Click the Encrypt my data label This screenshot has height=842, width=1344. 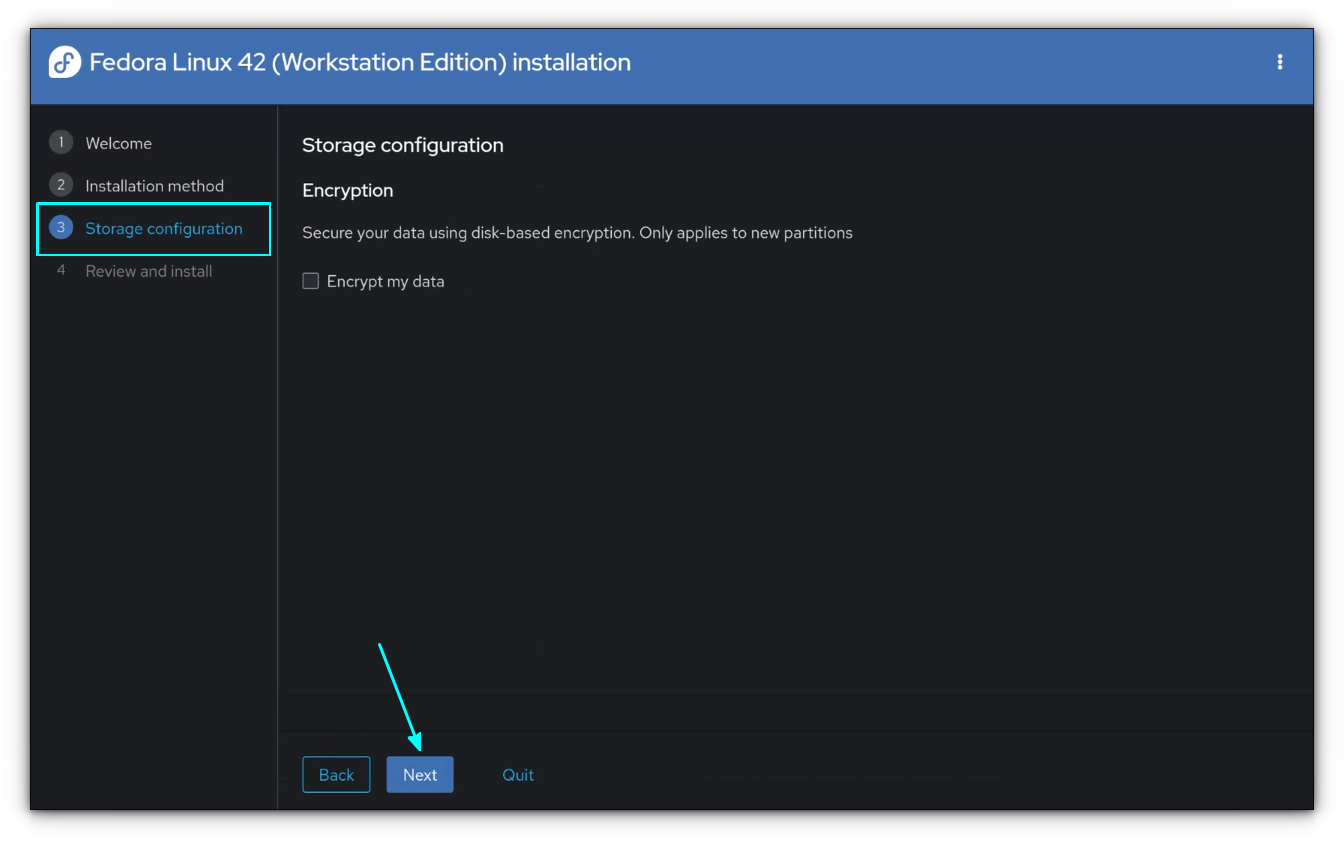(385, 282)
